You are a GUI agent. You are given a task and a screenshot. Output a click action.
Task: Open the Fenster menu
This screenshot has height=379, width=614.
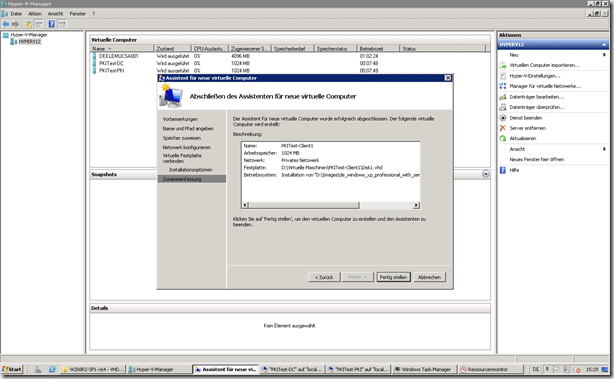pyautogui.click(x=78, y=14)
